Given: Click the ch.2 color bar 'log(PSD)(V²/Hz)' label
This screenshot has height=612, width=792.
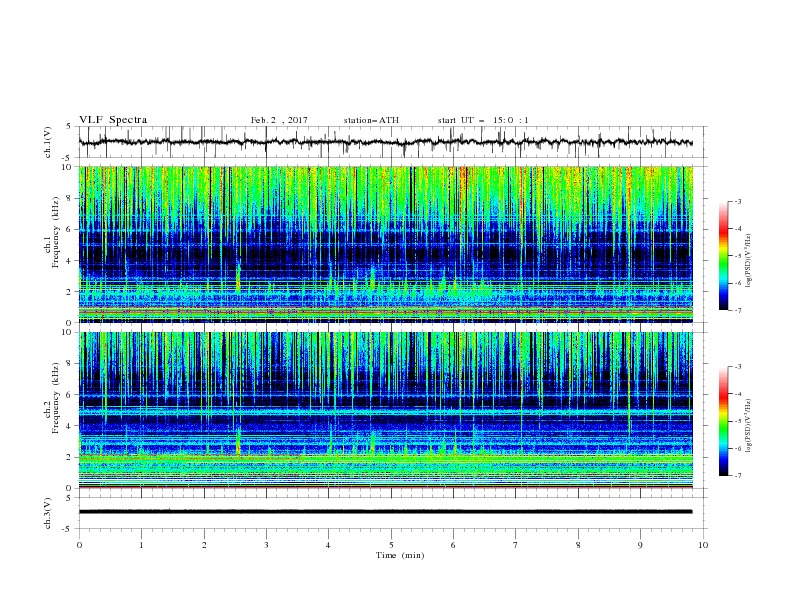Looking at the screenshot, I should [x=749, y=426].
